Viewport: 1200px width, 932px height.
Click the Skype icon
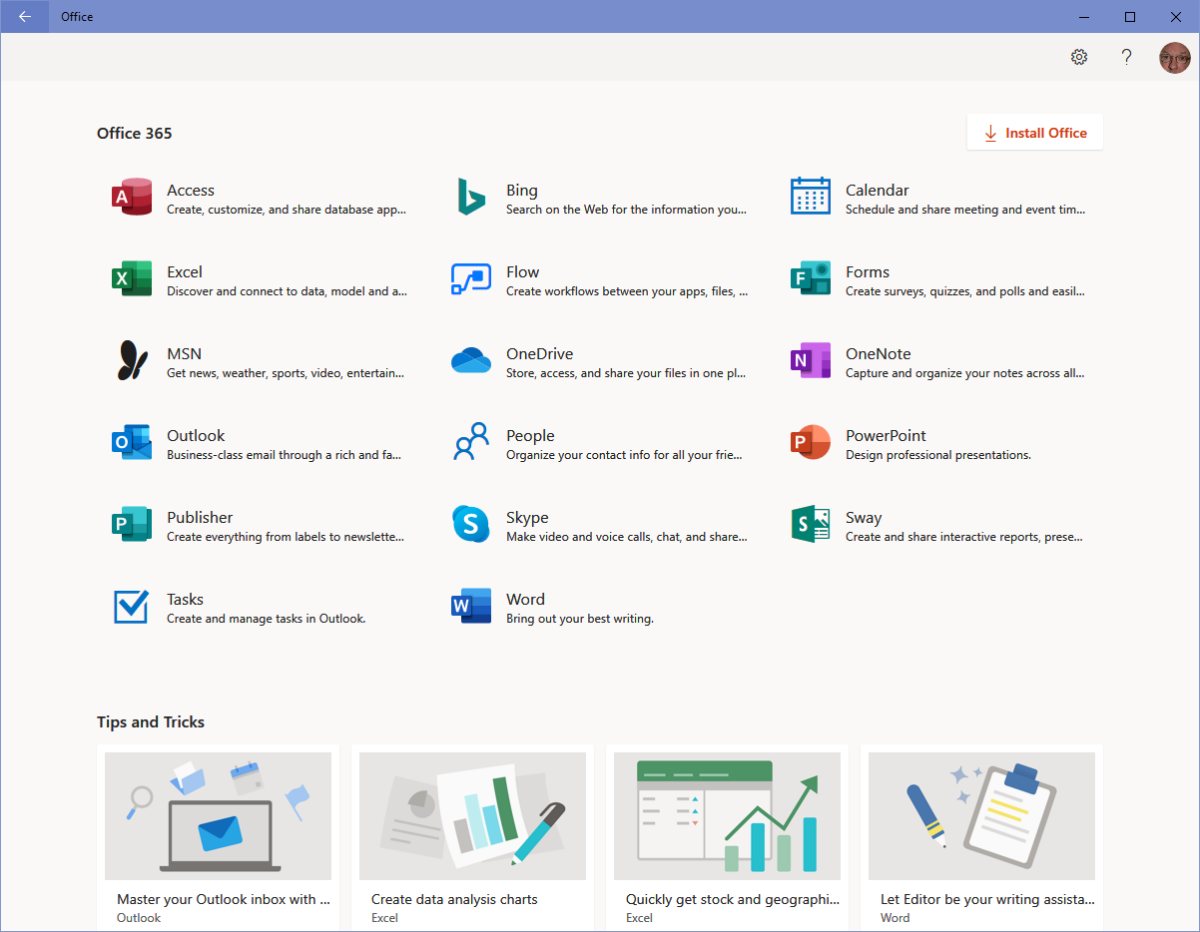pyautogui.click(x=471, y=524)
